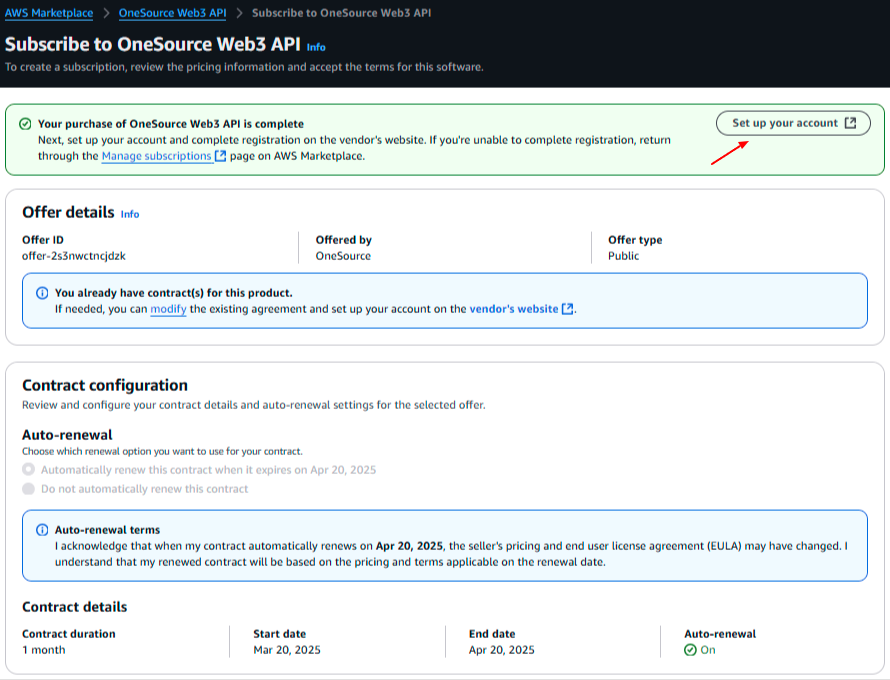This screenshot has height=680, width=890.
Task: Click the info icon in existing contracts notice
Action: click(x=42, y=293)
